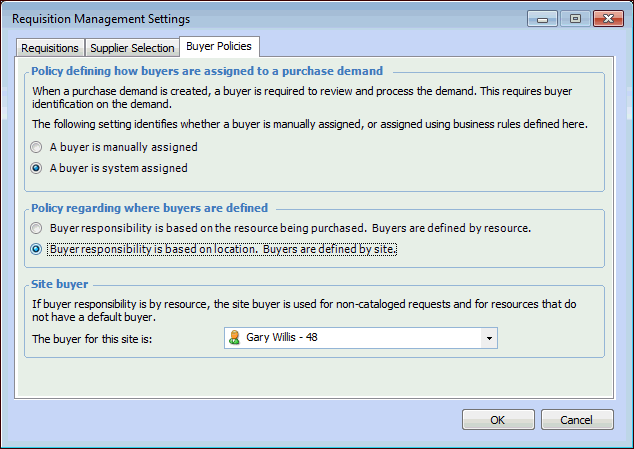
Task: Choose buyer responsibility based on location
Action: pos(37,249)
